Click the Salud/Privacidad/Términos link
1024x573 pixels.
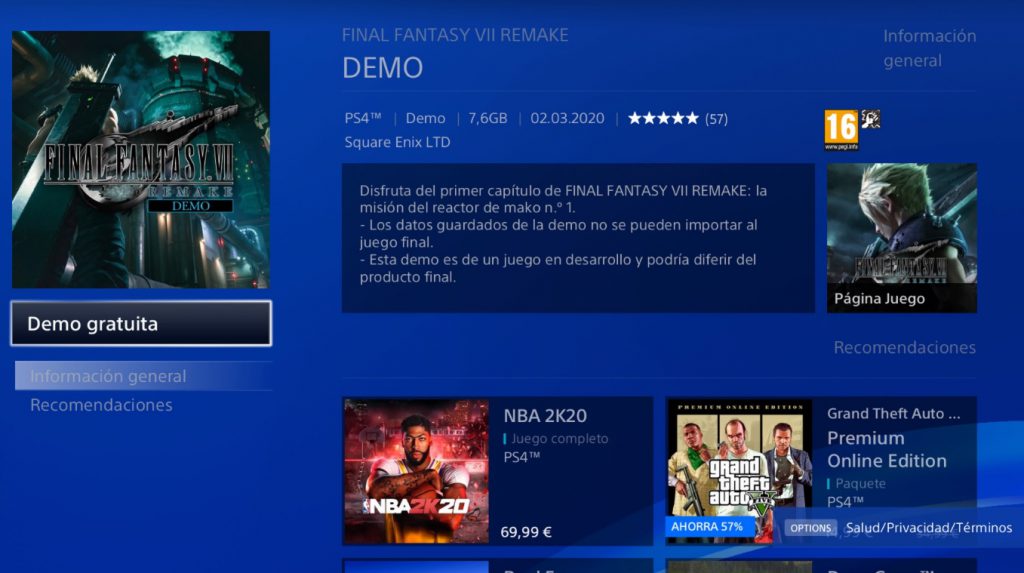(x=929, y=528)
